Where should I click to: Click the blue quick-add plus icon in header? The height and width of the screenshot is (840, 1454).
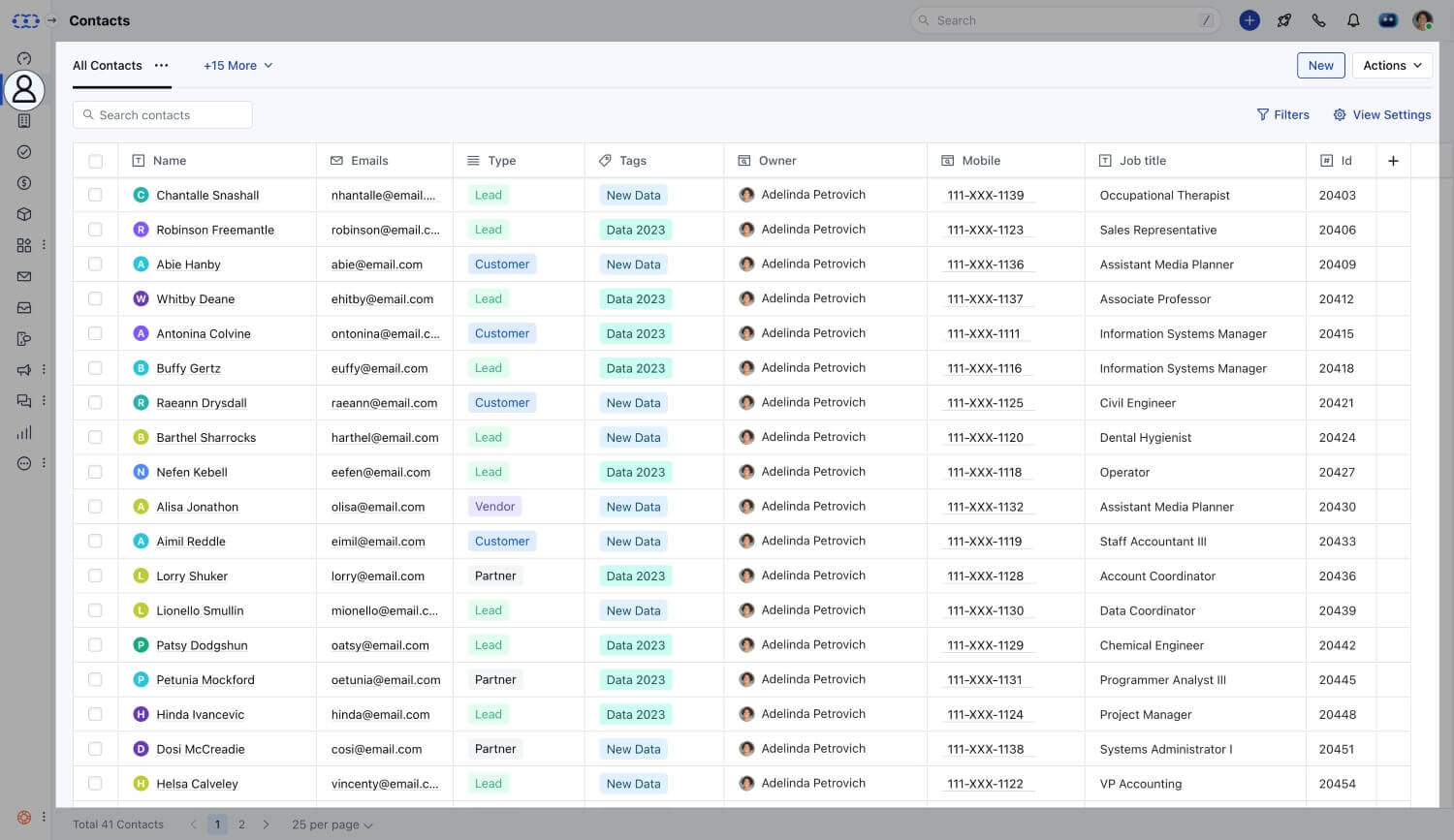click(x=1249, y=20)
